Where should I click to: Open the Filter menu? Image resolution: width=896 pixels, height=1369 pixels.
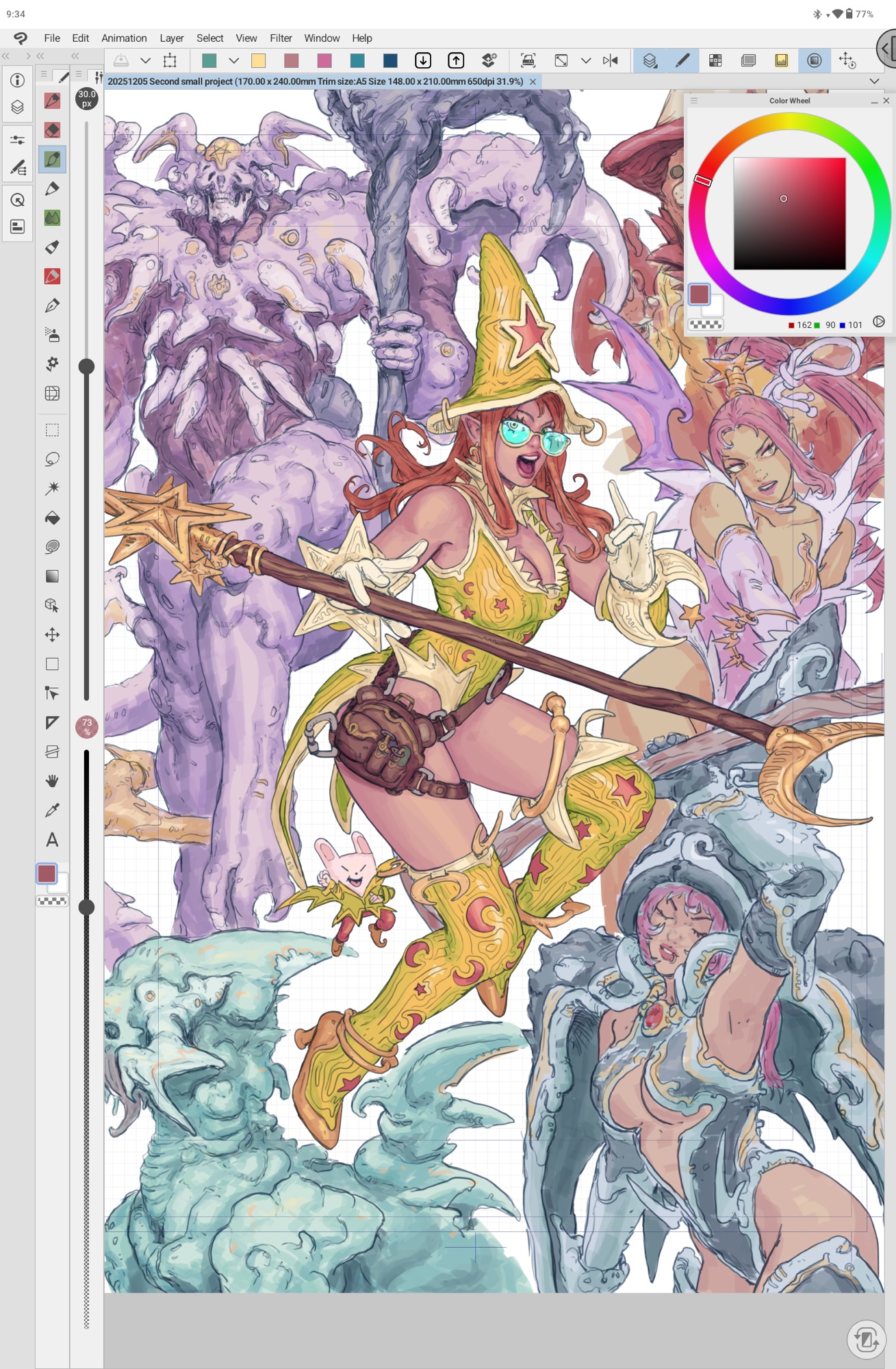(280, 38)
